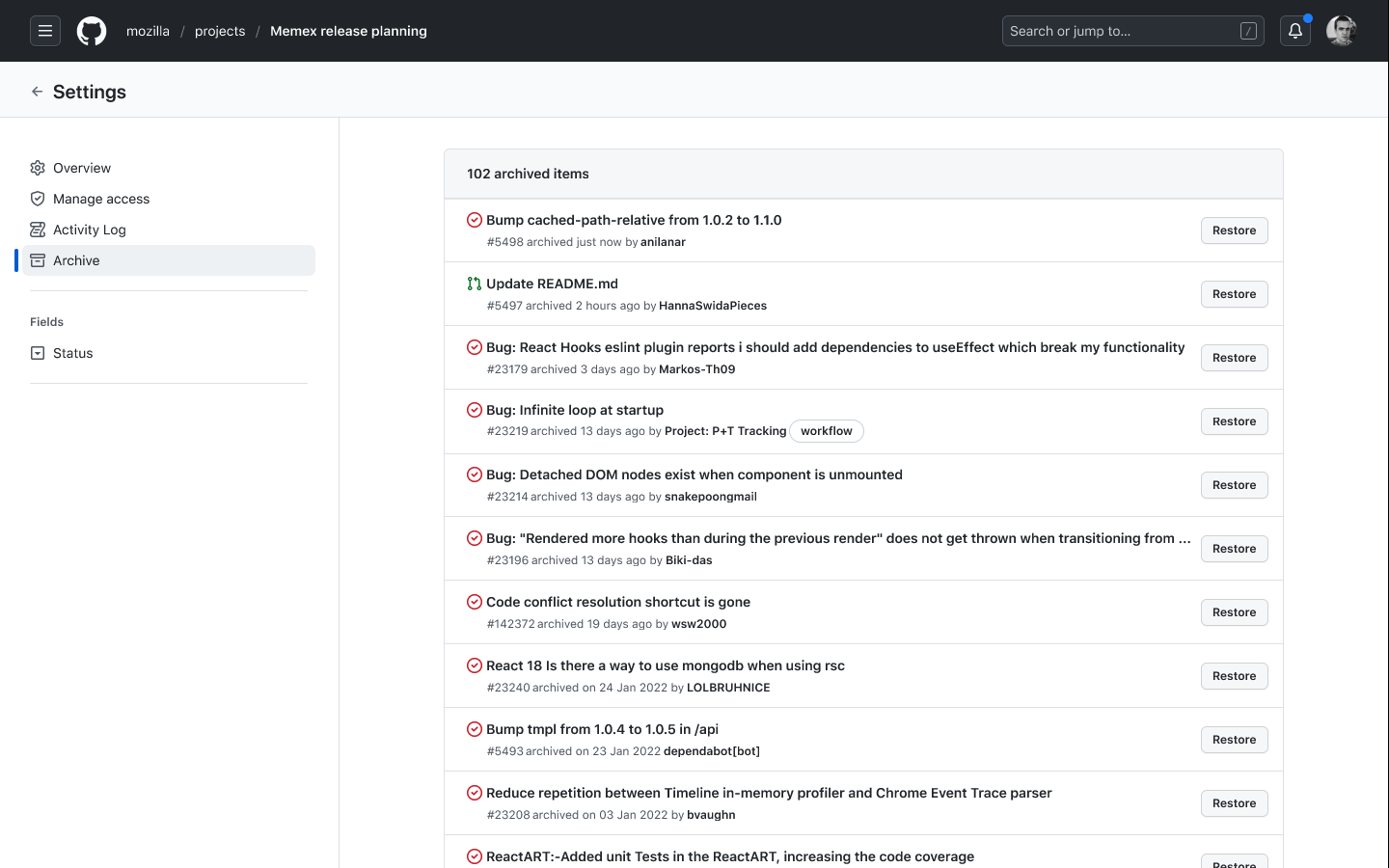
Task: Click the Overview gear icon
Action: coord(38,168)
